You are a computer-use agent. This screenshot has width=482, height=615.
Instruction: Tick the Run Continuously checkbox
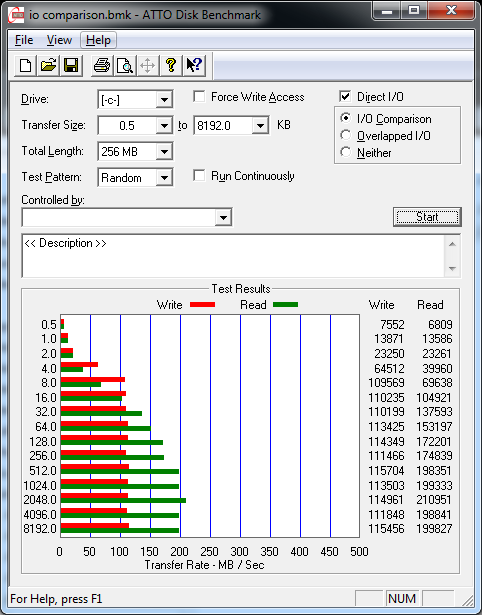click(199, 175)
